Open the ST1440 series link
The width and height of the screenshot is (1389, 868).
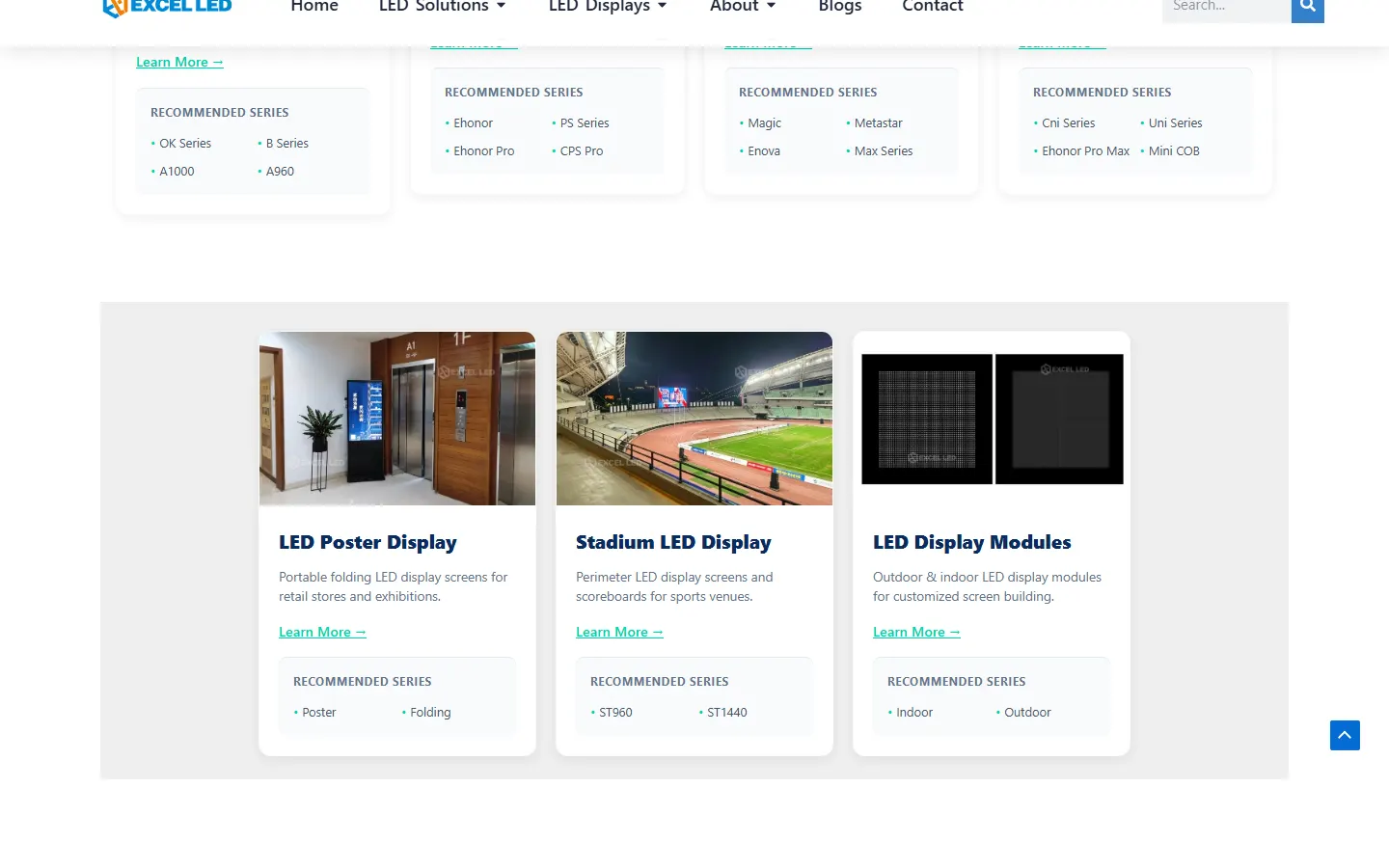[x=726, y=712]
